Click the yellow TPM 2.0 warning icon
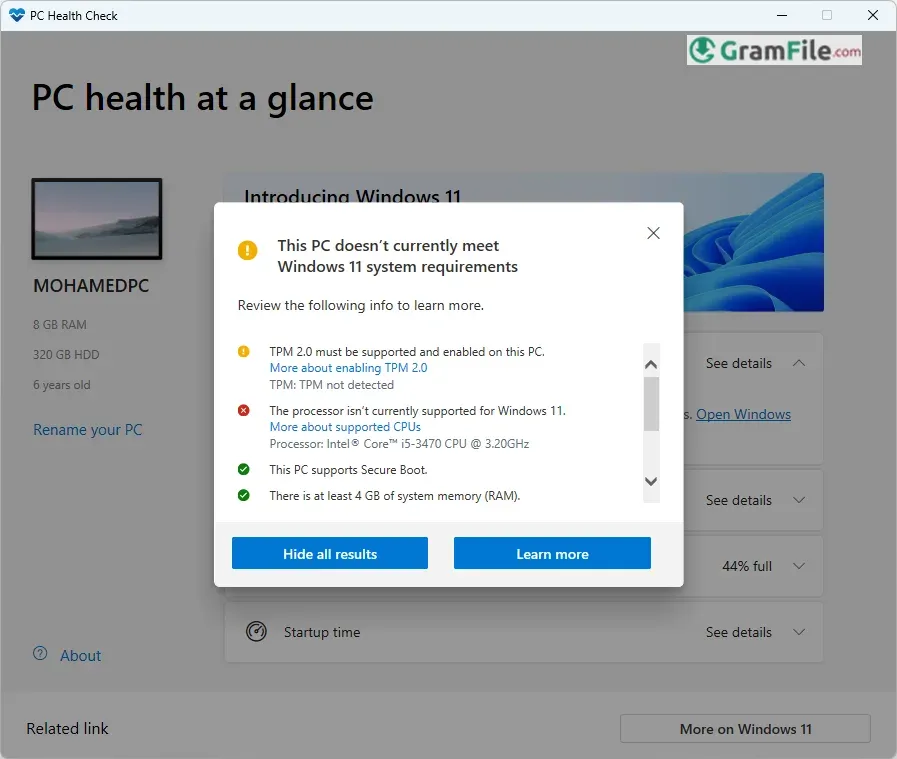897x759 pixels. [x=244, y=351]
